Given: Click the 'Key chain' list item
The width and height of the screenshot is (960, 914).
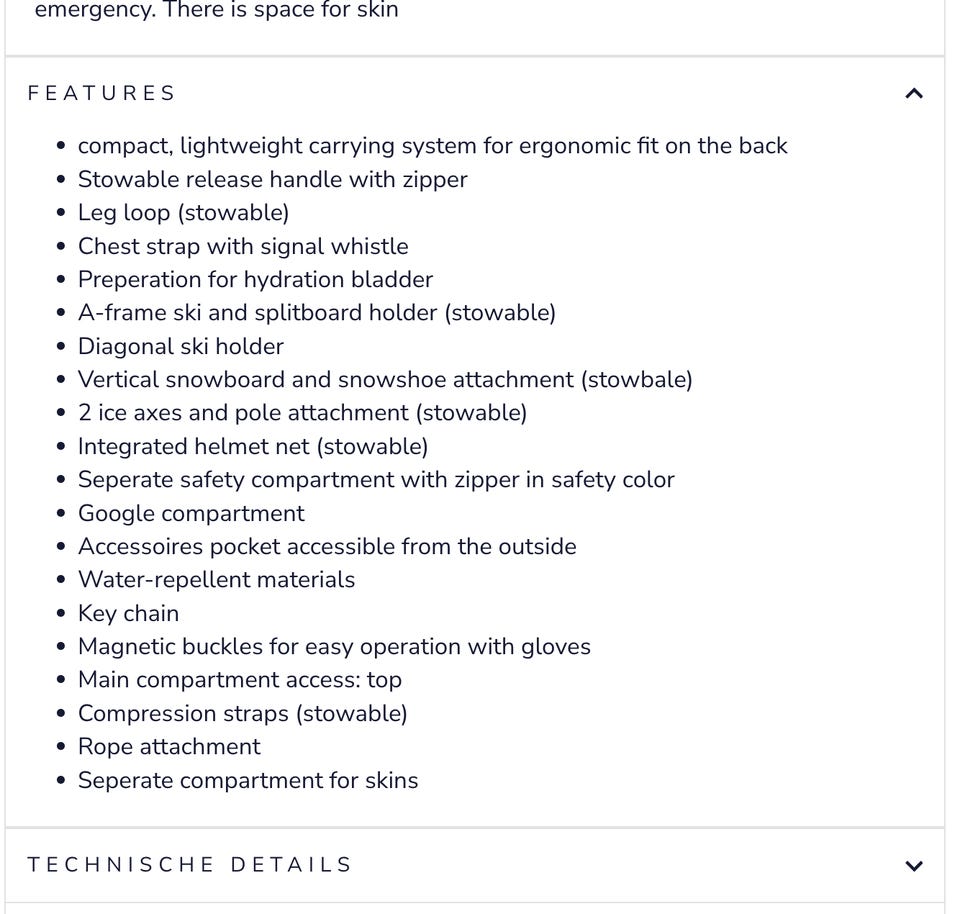Looking at the screenshot, I should 128,614.
